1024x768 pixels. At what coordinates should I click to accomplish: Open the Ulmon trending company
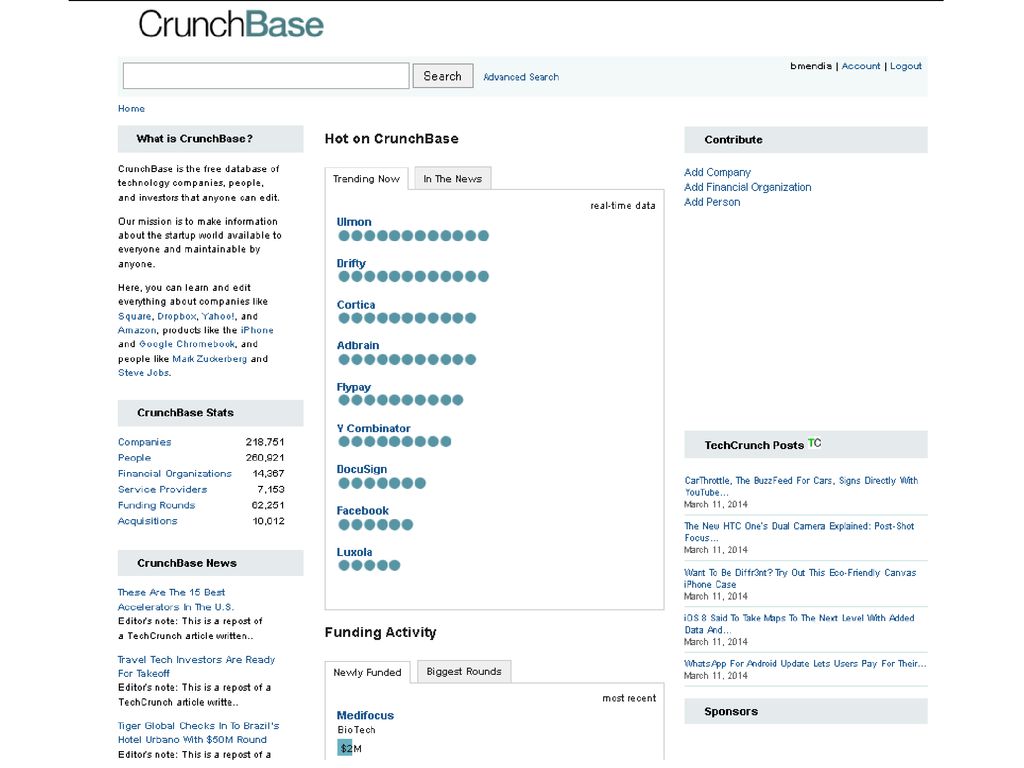click(x=354, y=222)
